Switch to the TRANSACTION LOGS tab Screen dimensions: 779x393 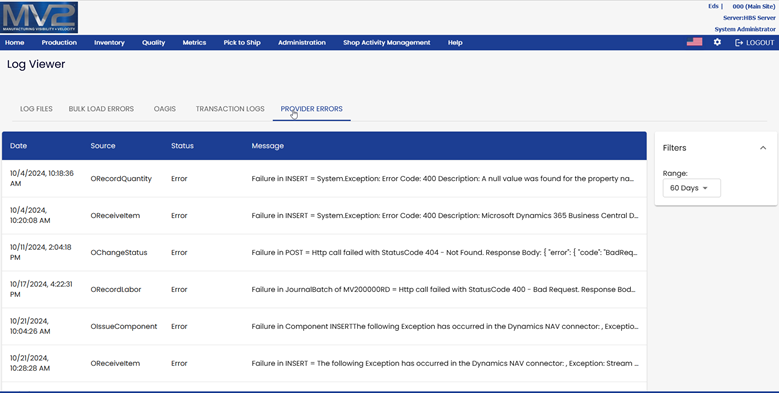pos(230,109)
